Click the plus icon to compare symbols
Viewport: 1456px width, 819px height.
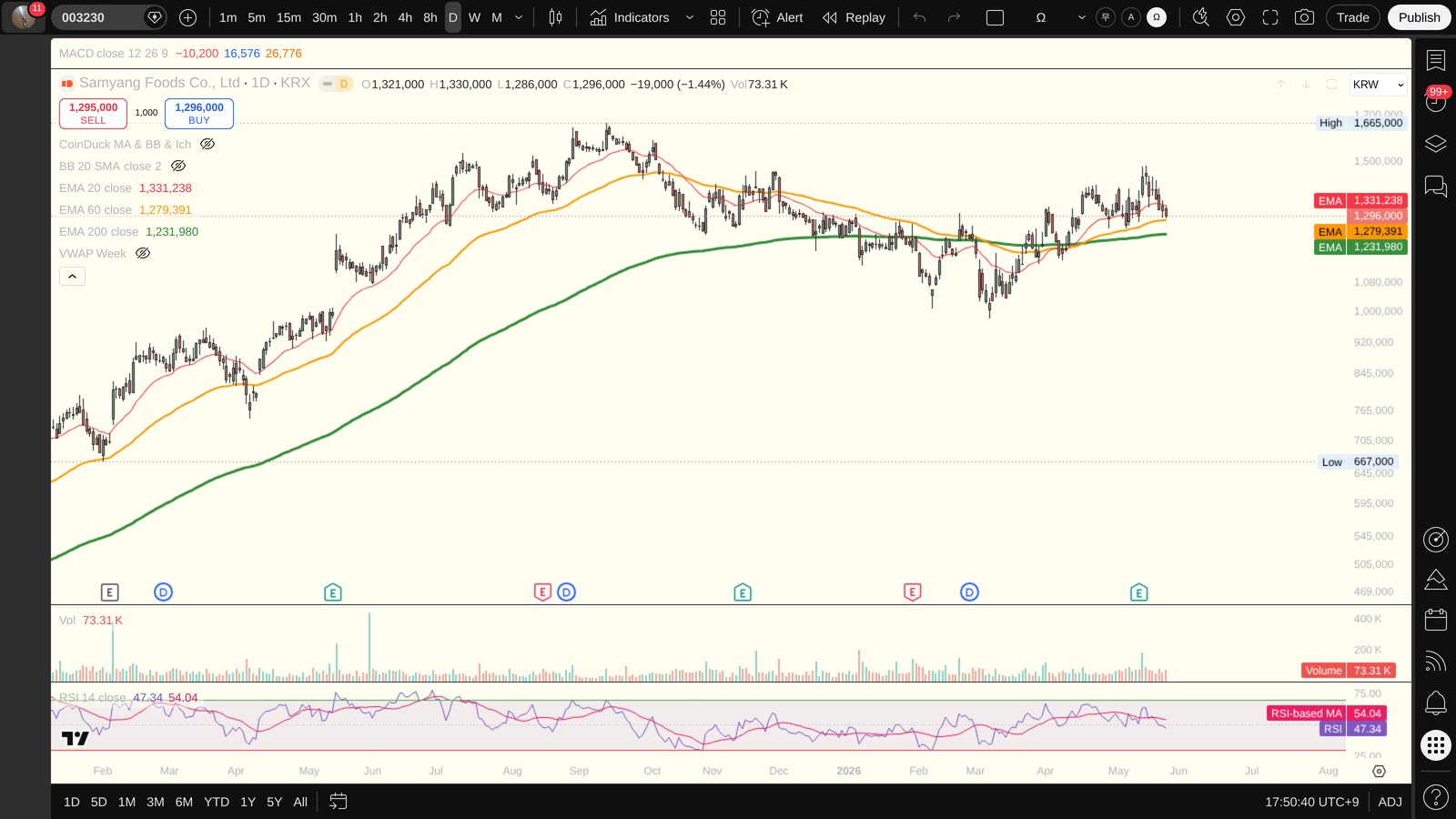click(x=187, y=17)
